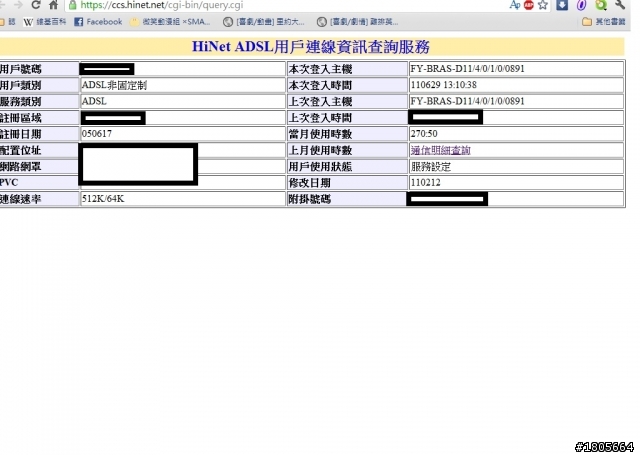The image size is (640, 455).
Task: Click the 服務設定 status value
Action: point(431,166)
